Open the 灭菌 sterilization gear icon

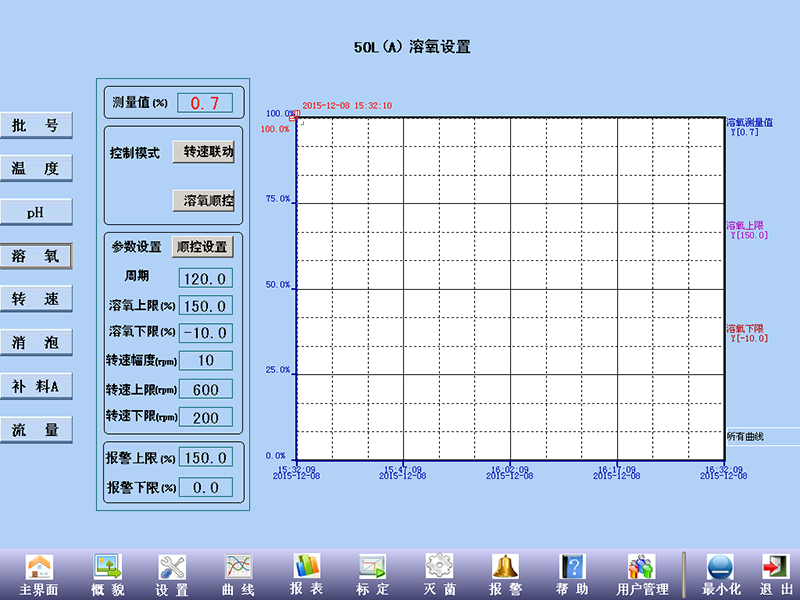[x=439, y=568]
